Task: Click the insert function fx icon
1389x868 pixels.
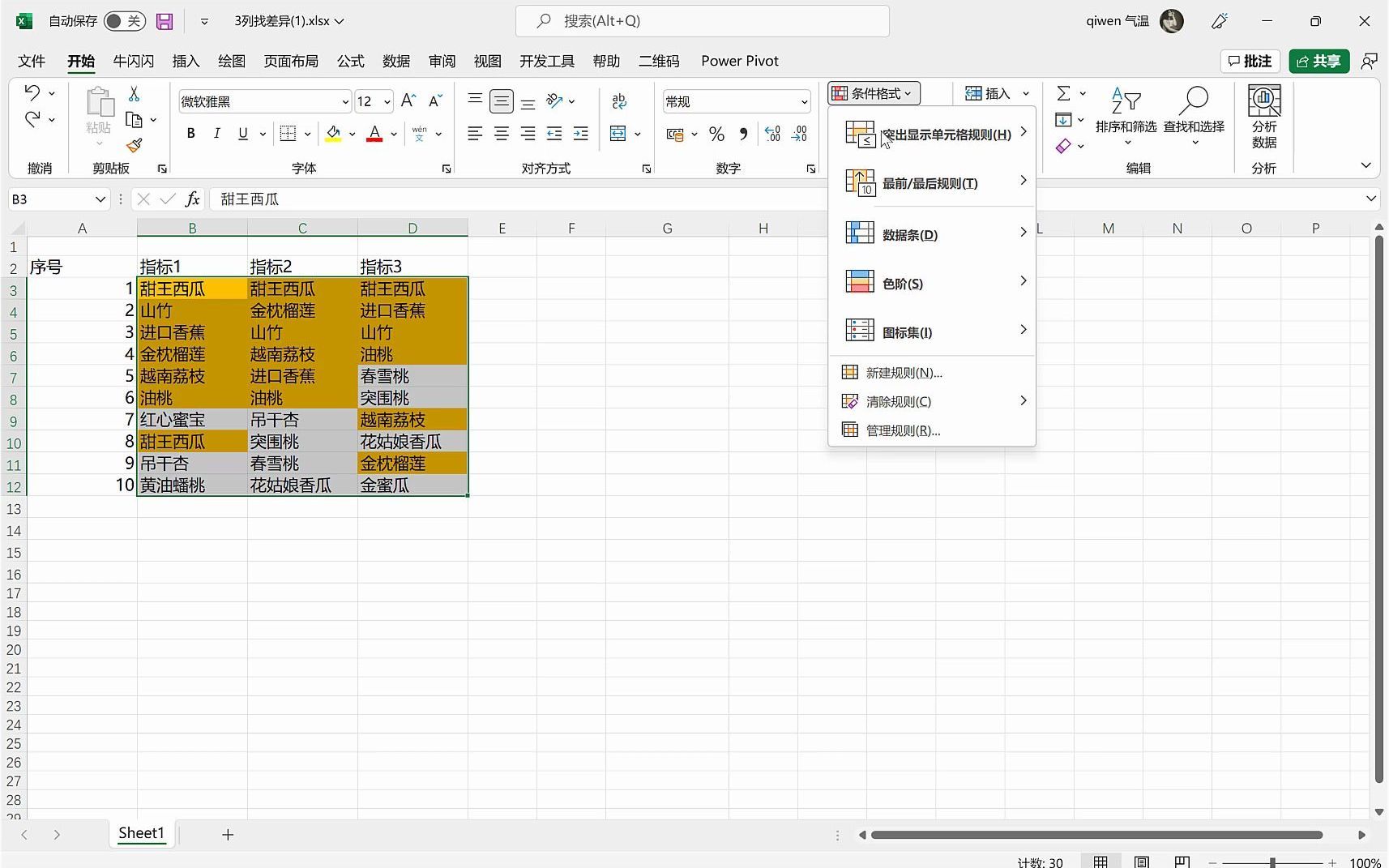Action: point(193,199)
